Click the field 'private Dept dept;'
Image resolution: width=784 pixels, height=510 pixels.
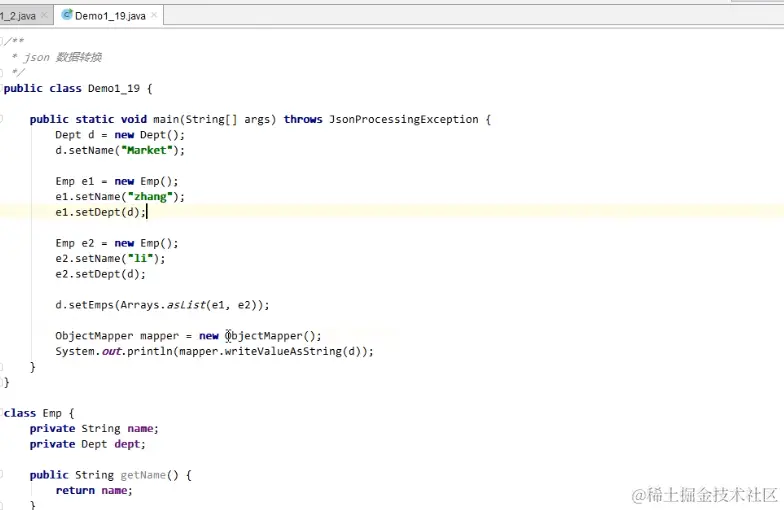coord(88,444)
